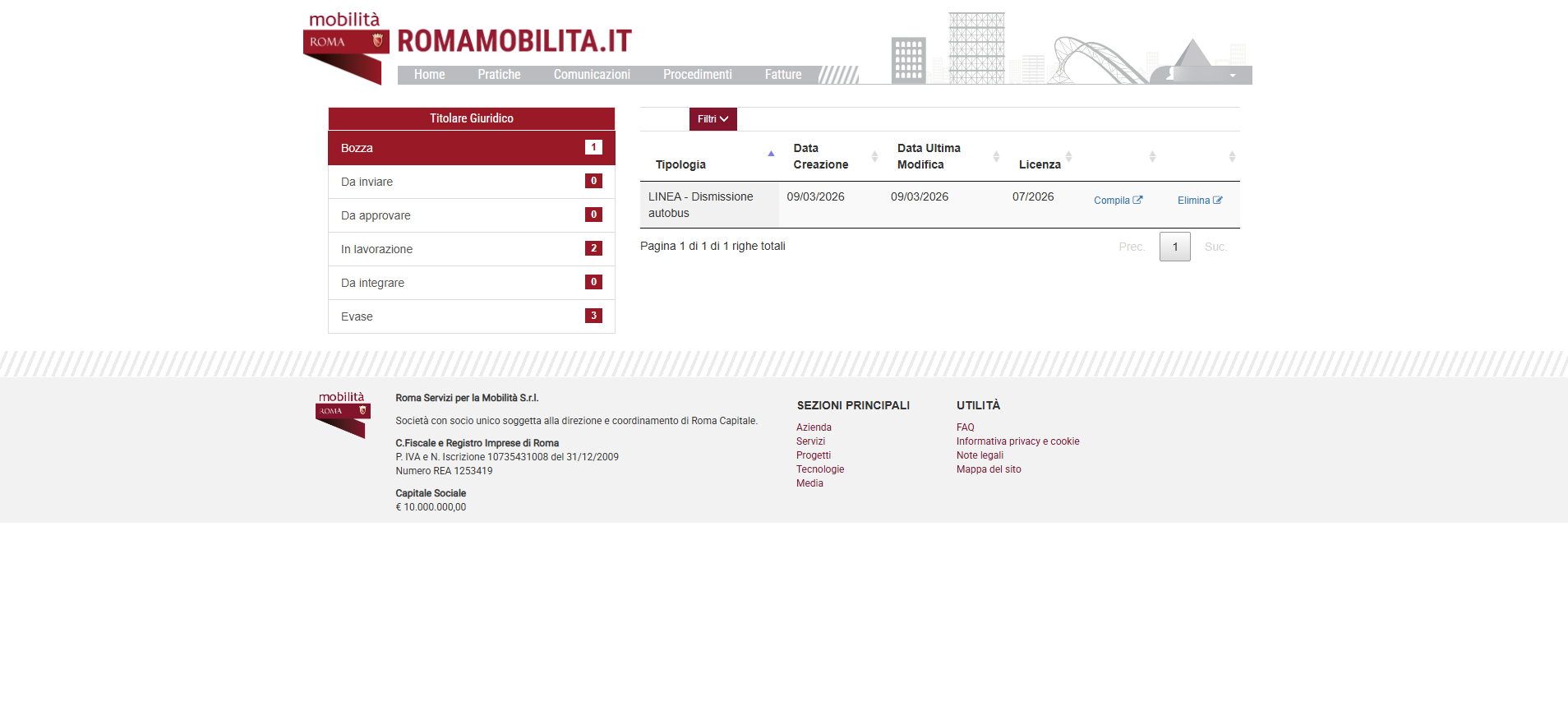
Task: Click Elimina link for the draft row
Action: tap(1199, 201)
